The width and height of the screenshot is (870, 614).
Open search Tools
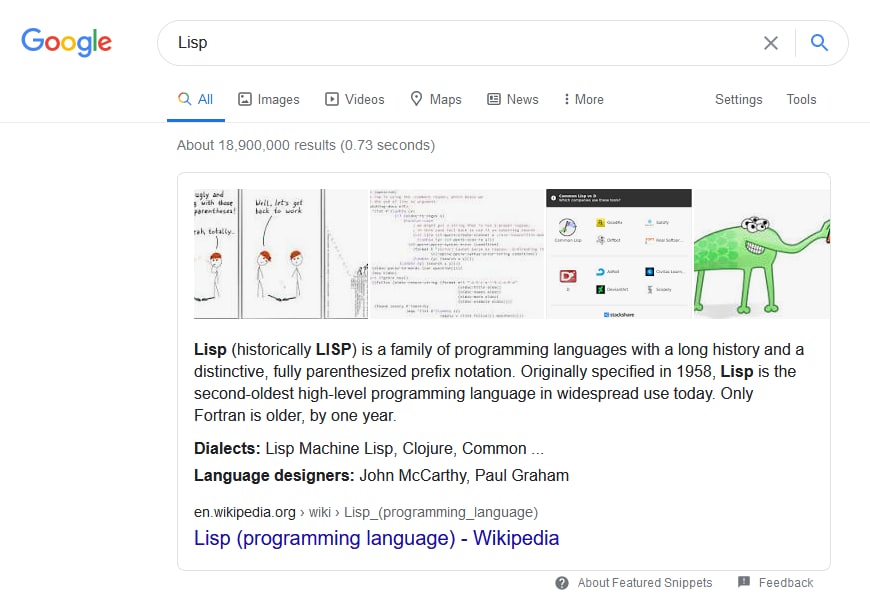tap(801, 99)
